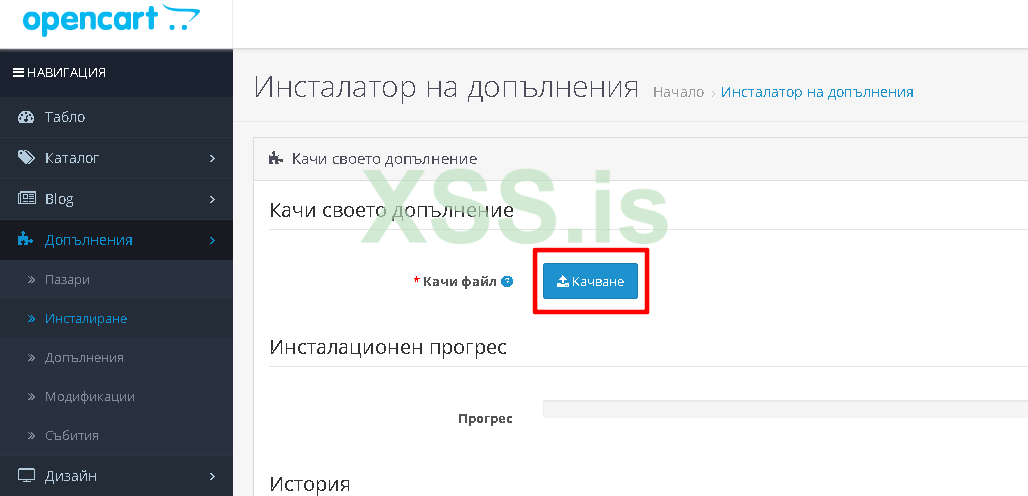The height and width of the screenshot is (496, 1028).
Task: Collapse the Допълнения chevron arrow
Action: coord(212,240)
